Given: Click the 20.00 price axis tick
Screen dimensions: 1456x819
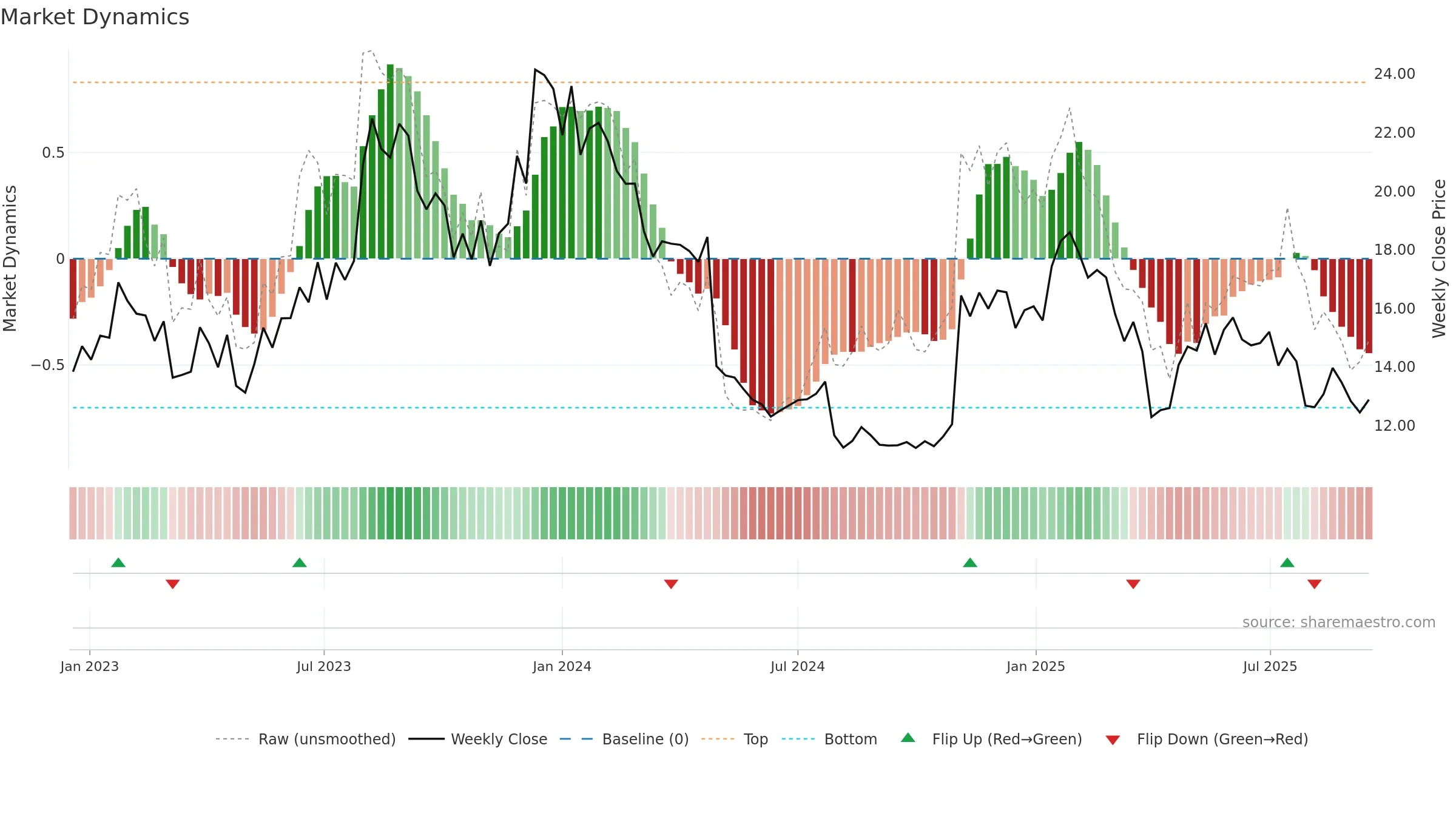Looking at the screenshot, I should (1395, 192).
